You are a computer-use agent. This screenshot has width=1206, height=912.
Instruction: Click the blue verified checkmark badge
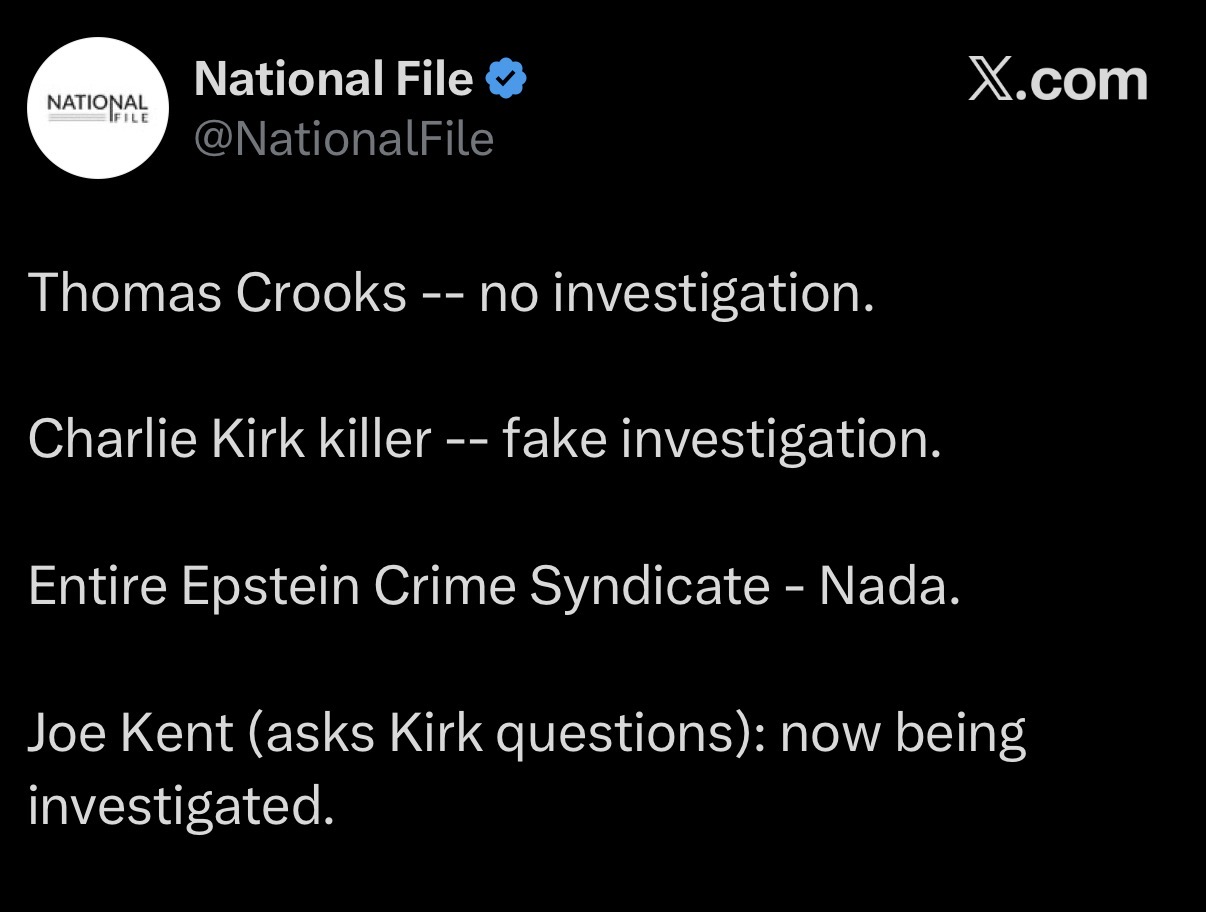pyautogui.click(x=507, y=80)
